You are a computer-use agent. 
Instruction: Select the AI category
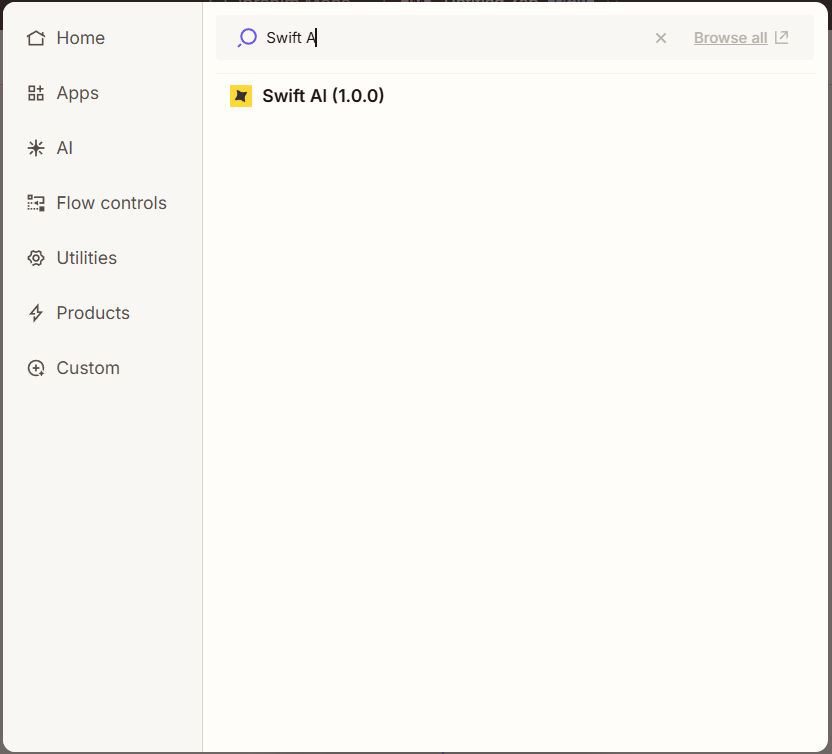[x=50, y=148]
